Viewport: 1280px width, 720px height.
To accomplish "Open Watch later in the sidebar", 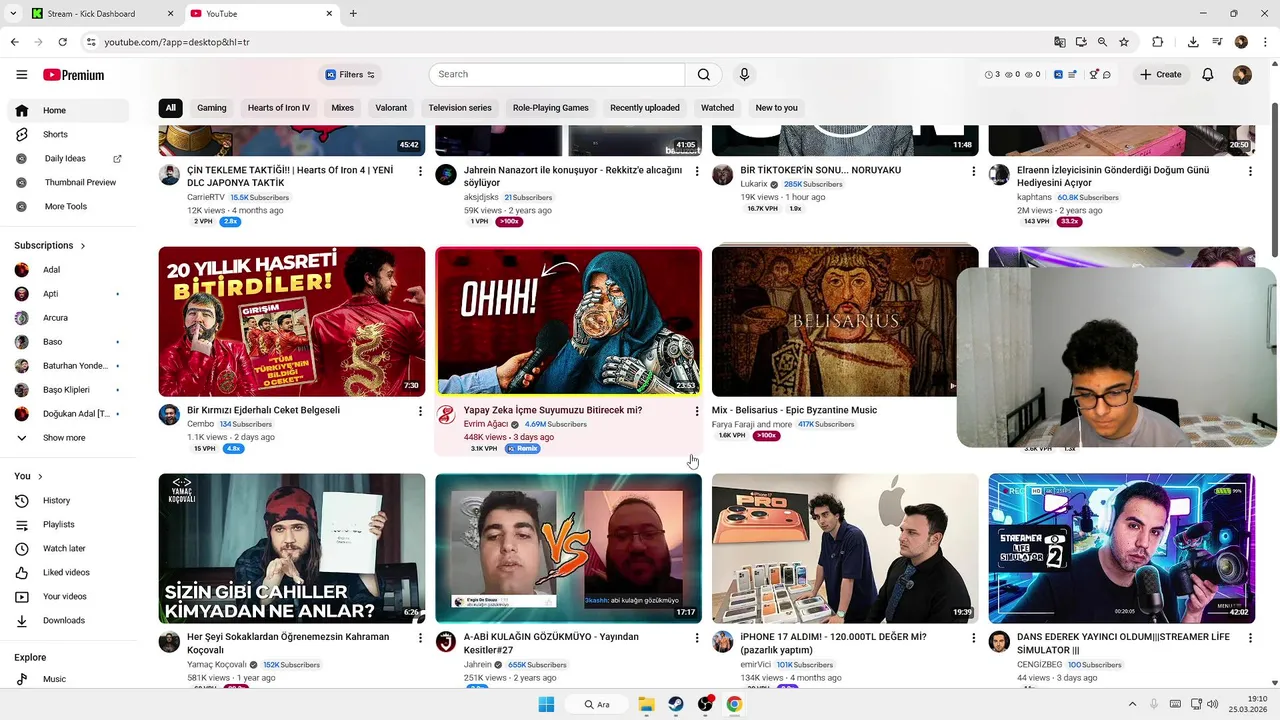I will click(68, 548).
